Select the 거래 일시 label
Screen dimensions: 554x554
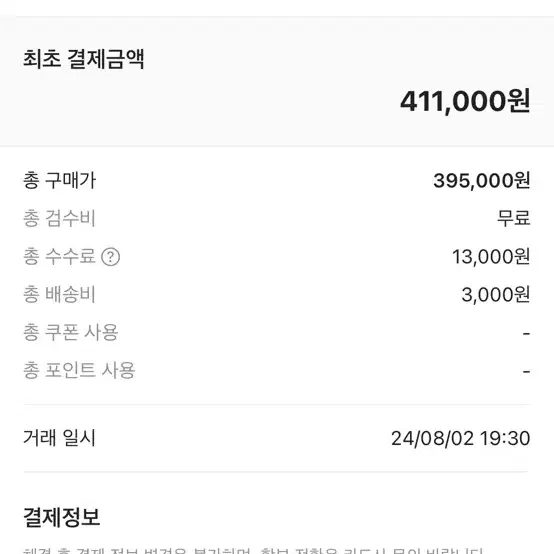point(59,438)
